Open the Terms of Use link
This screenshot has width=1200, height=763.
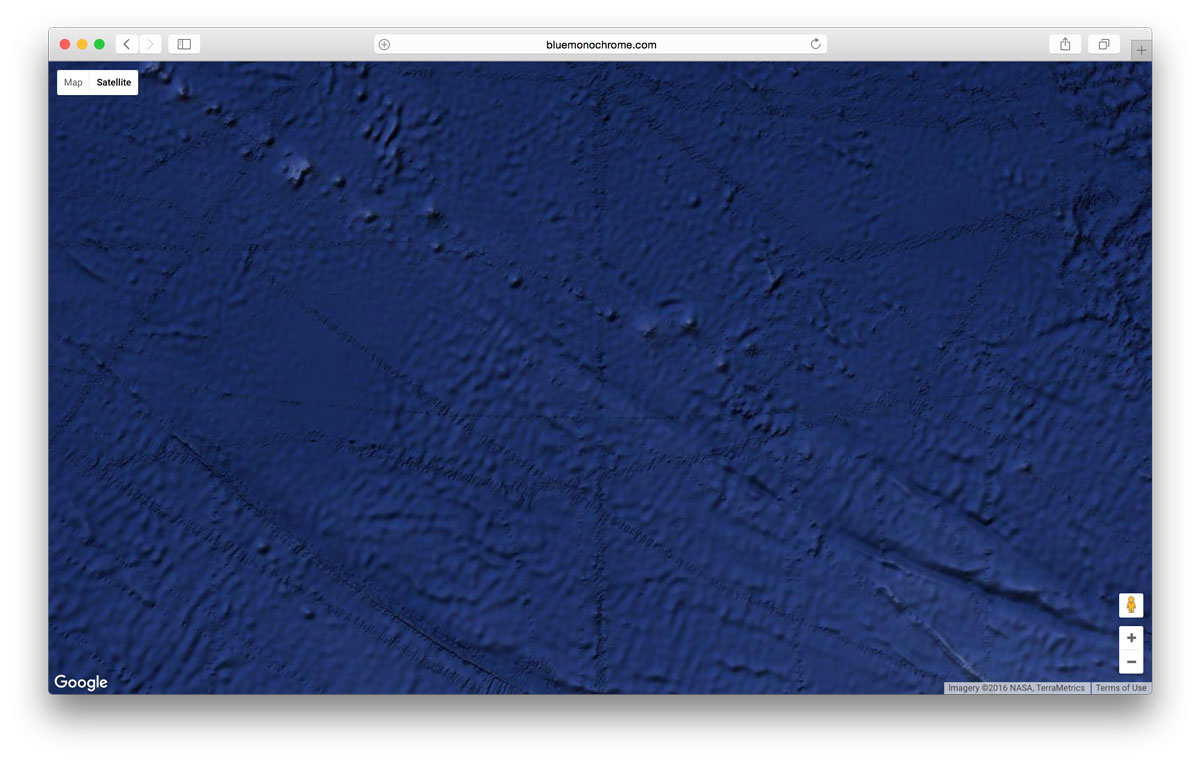[1120, 688]
